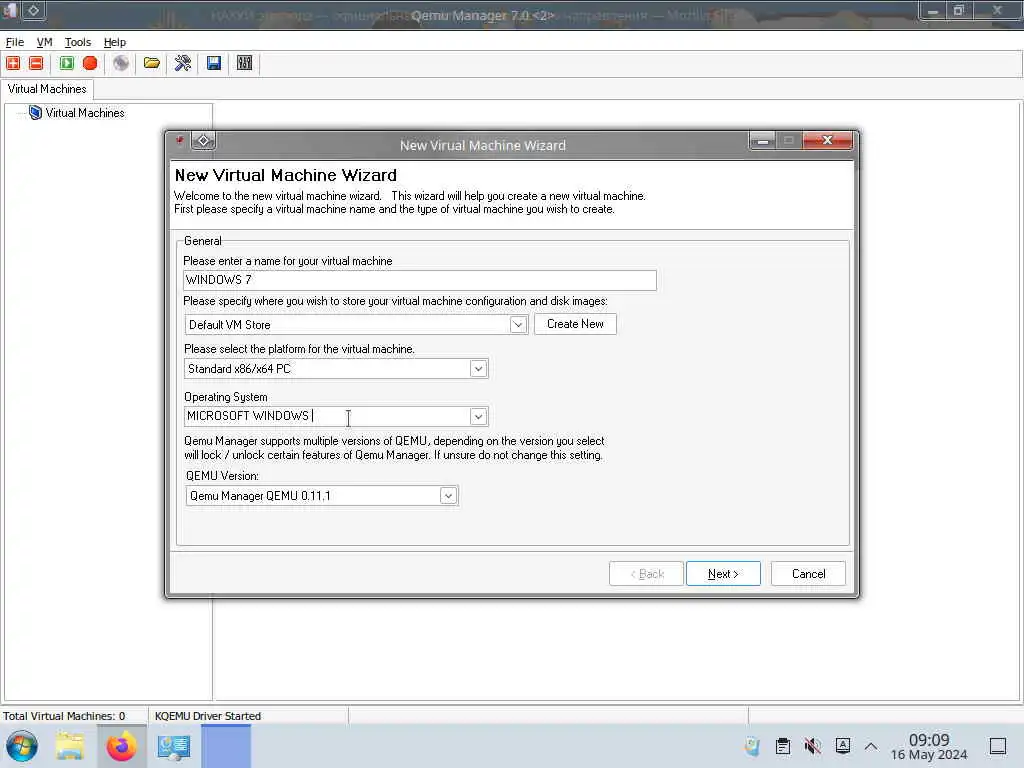Click the Next button

coord(723,573)
